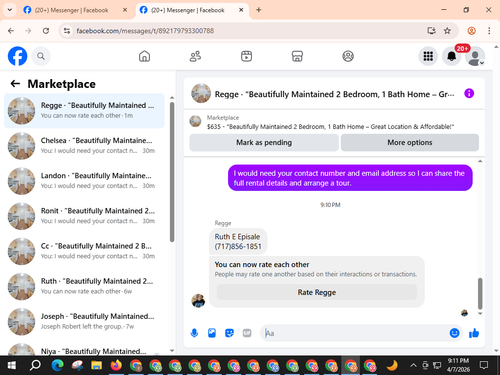Open the Notifications bell icon
This screenshot has height=375, width=500.
[x=452, y=56]
